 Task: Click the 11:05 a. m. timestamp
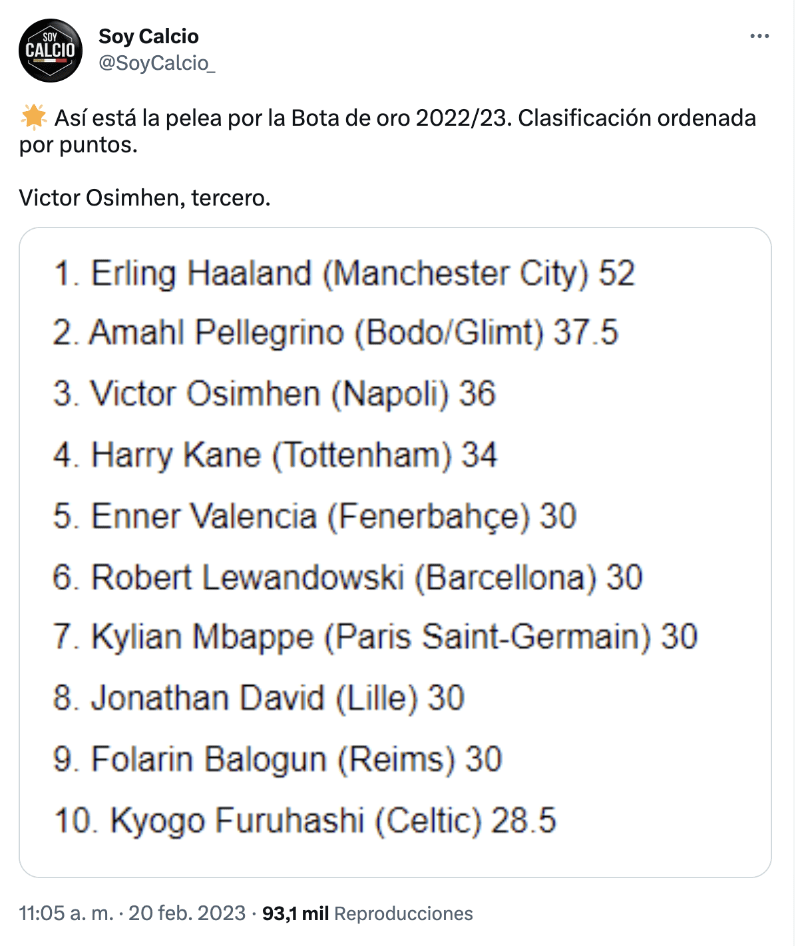point(65,913)
